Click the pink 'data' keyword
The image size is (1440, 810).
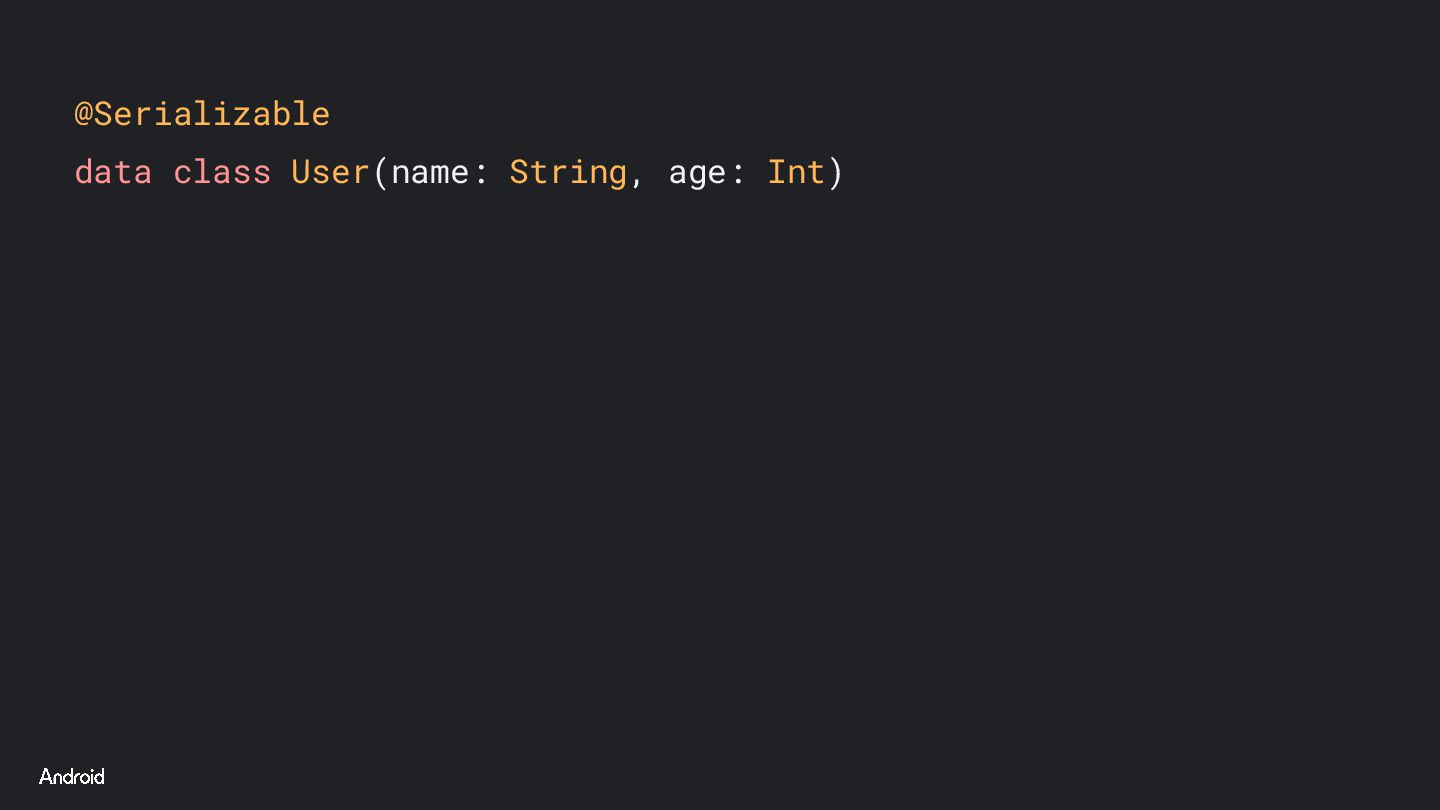click(113, 172)
